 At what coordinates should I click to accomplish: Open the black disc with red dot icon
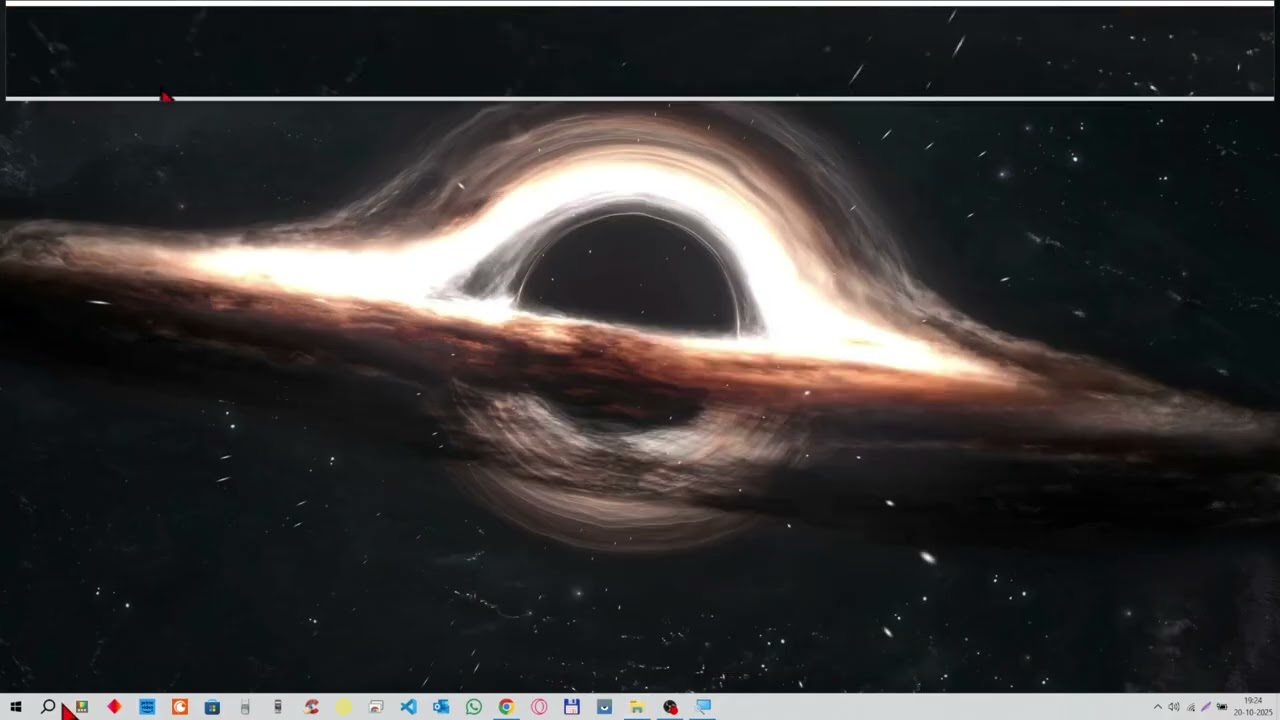670,707
